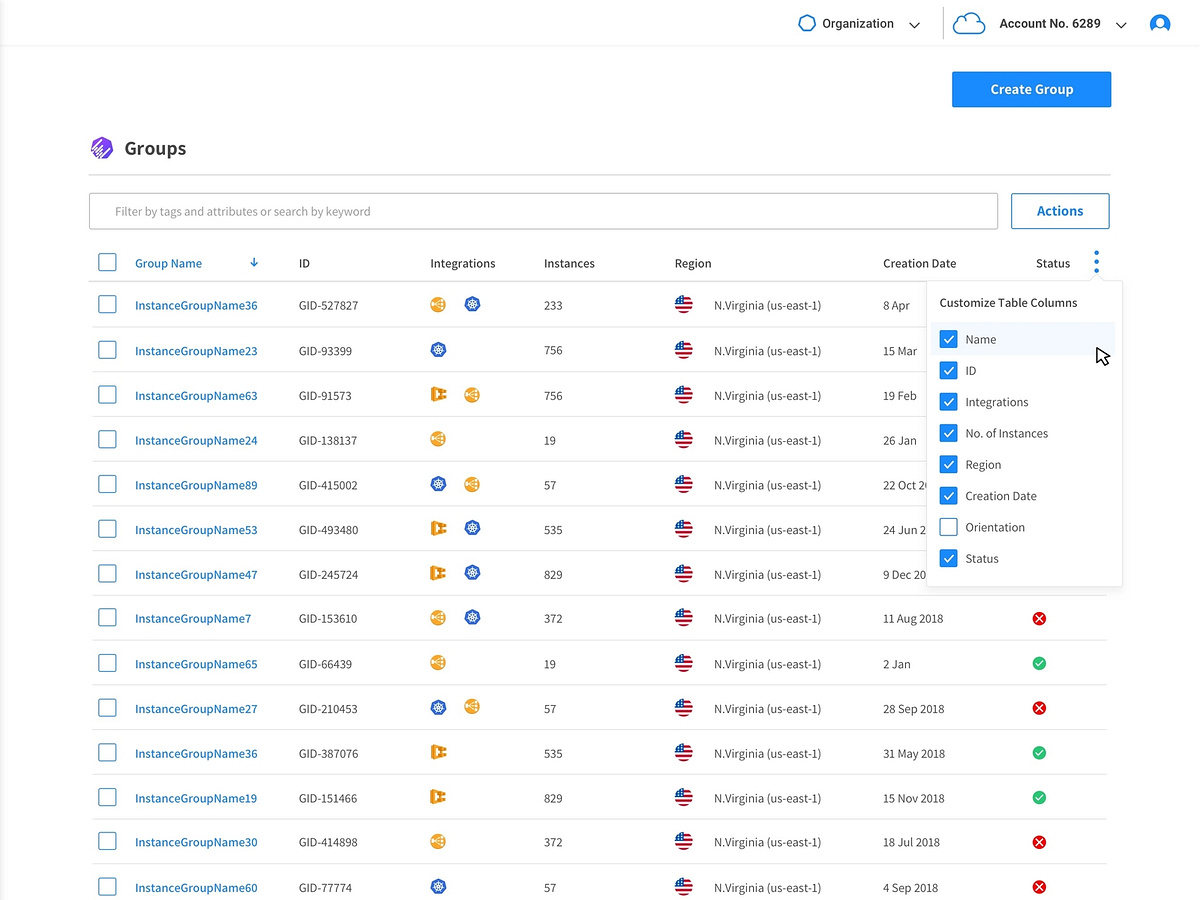
Task: Uncheck the ID column checkbox
Action: pyautogui.click(x=948, y=370)
